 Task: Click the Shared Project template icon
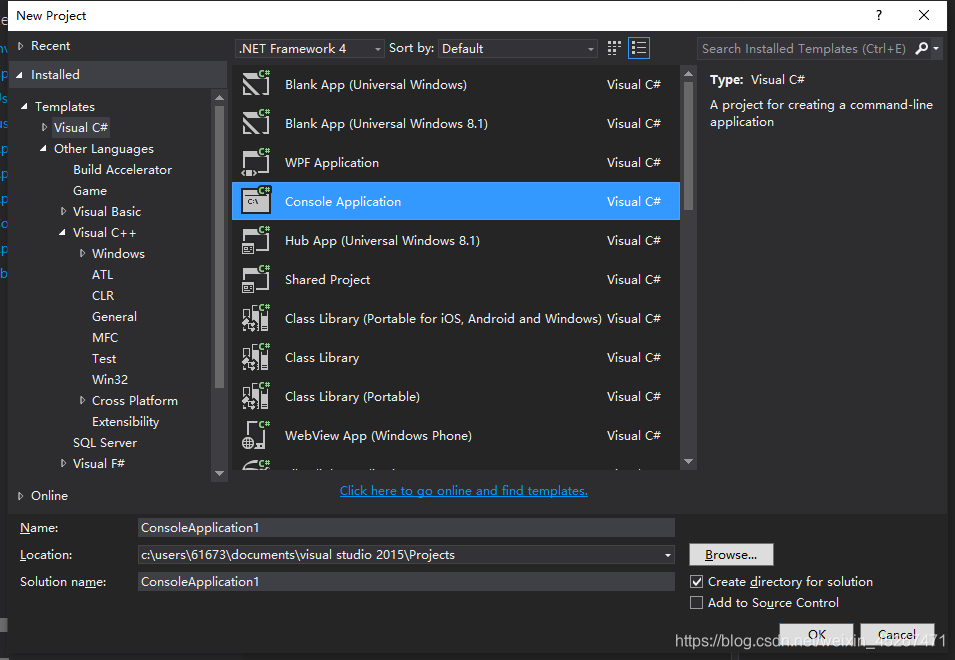256,279
